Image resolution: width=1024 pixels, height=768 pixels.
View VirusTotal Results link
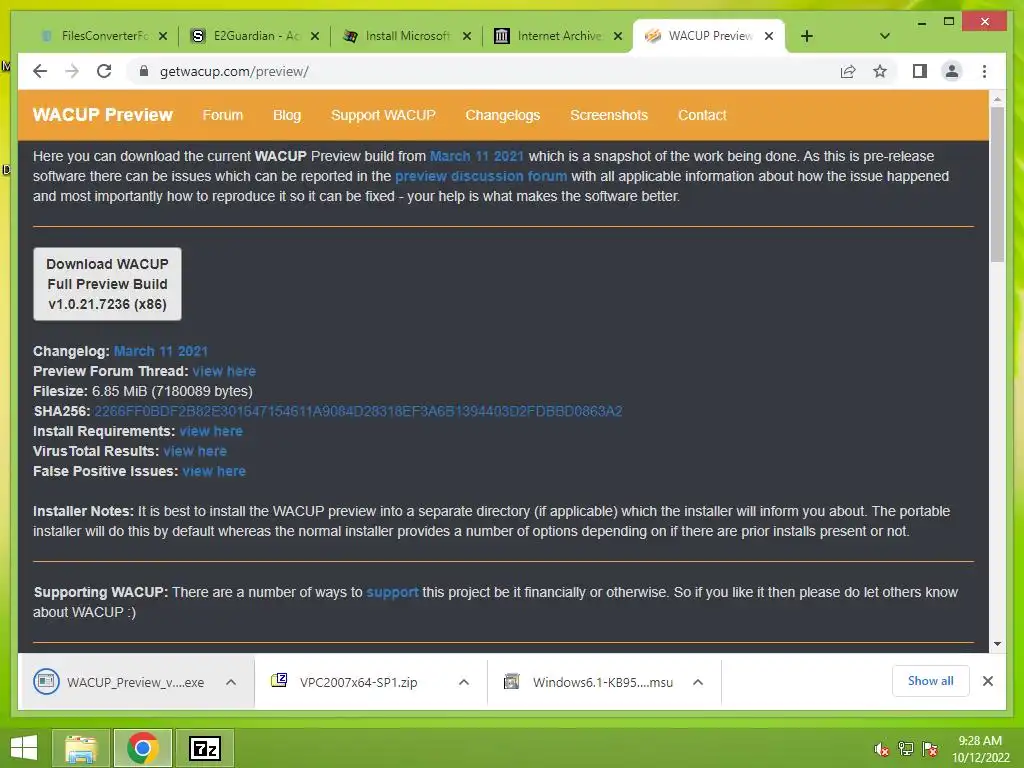click(195, 451)
